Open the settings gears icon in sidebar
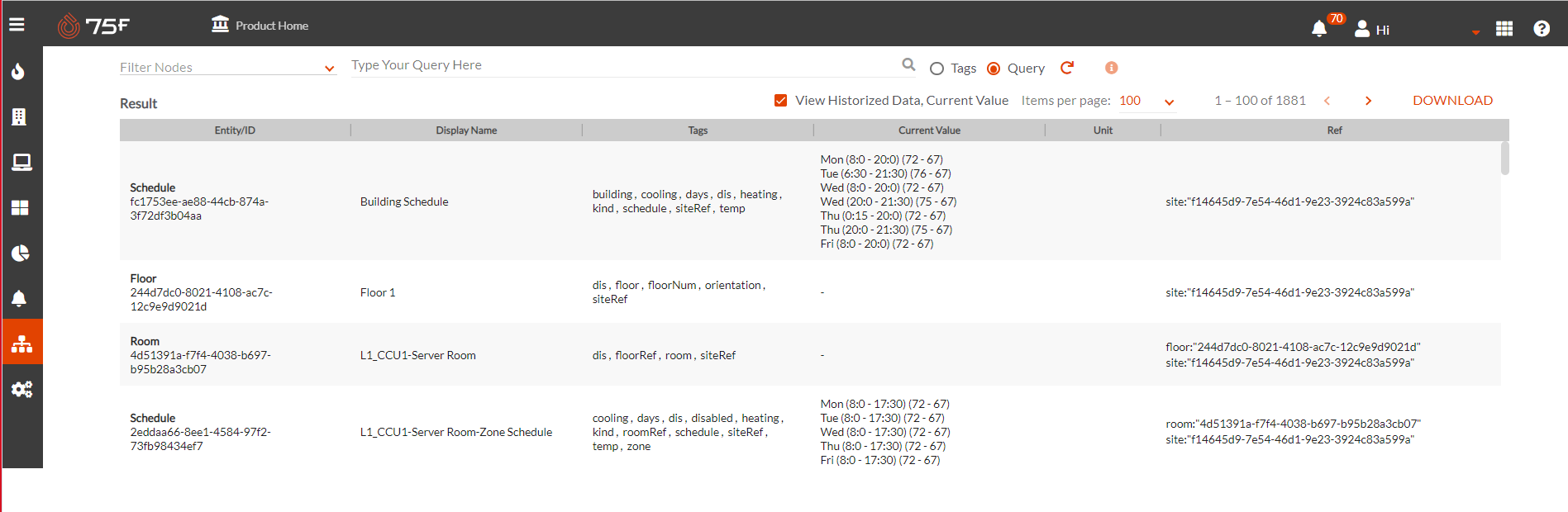This screenshot has height=512, width=1568. (x=21, y=389)
